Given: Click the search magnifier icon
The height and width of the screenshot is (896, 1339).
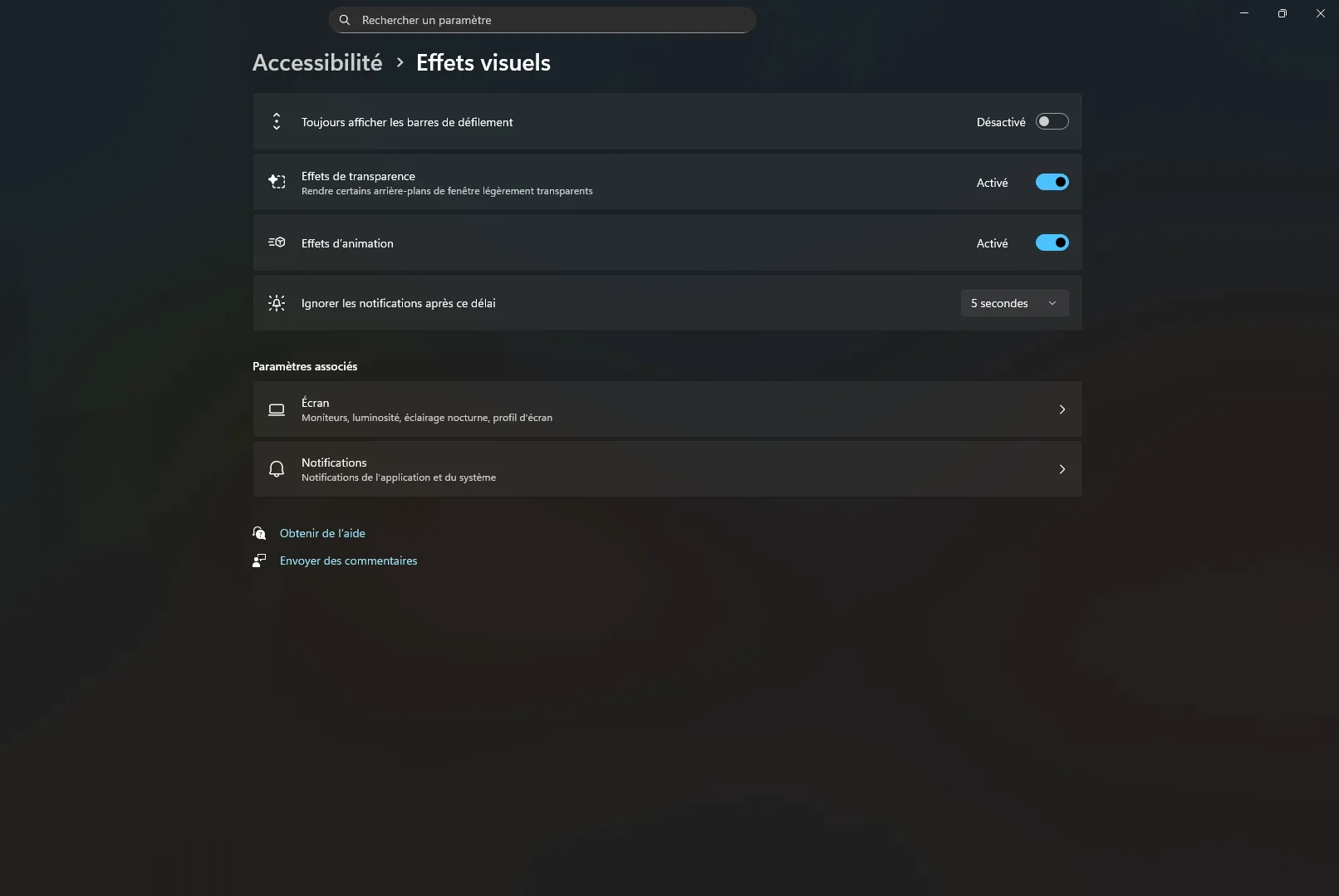Looking at the screenshot, I should point(345,20).
